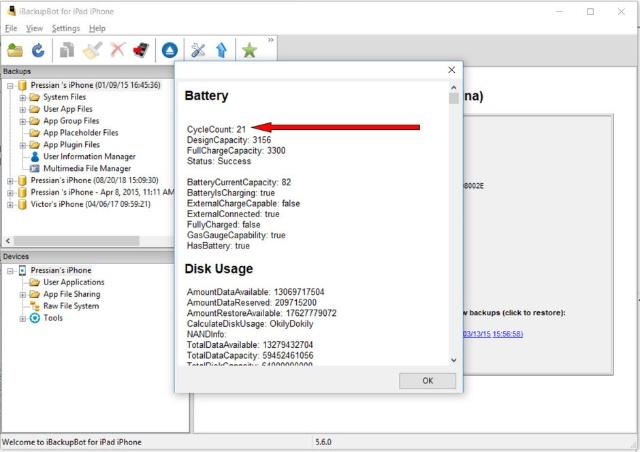Close the Battery info dialog with X

451,70
